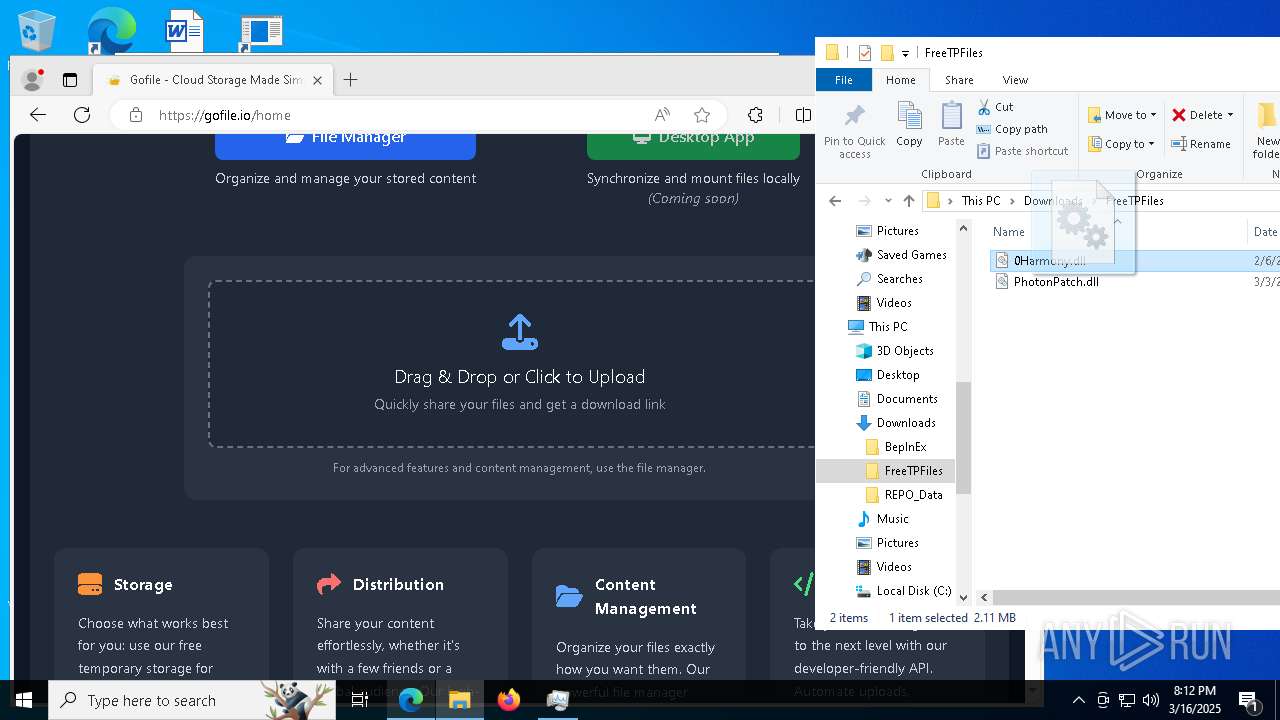Click Rename in Organize group

click(1201, 144)
